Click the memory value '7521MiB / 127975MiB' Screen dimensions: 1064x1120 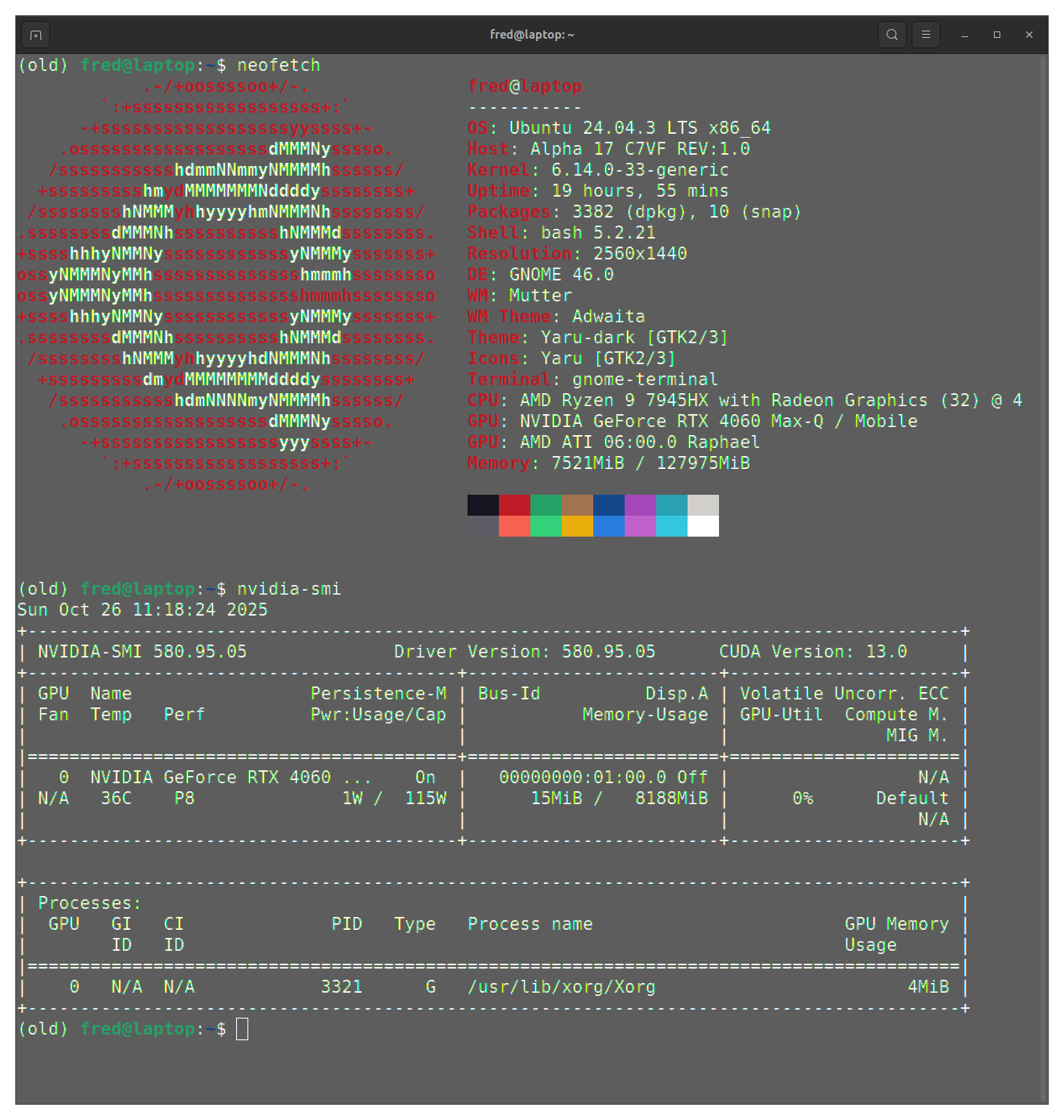pos(650,463)
